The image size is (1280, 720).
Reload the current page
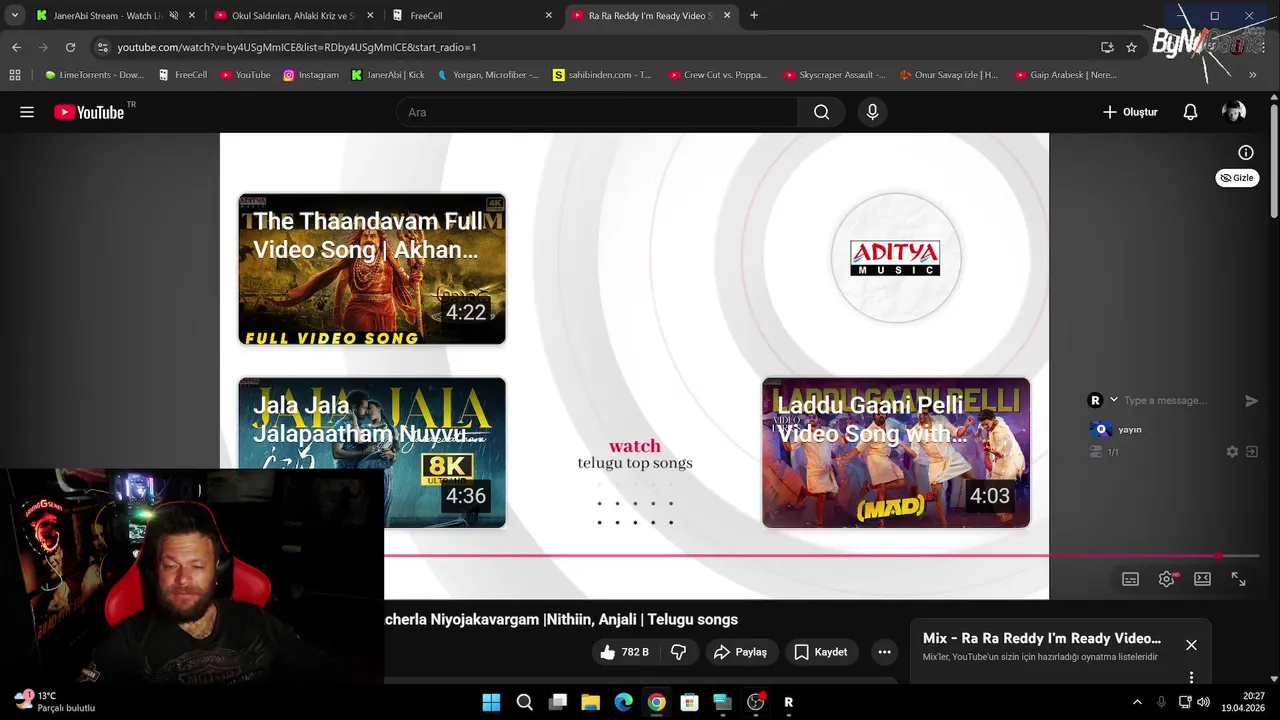point(70,47)
